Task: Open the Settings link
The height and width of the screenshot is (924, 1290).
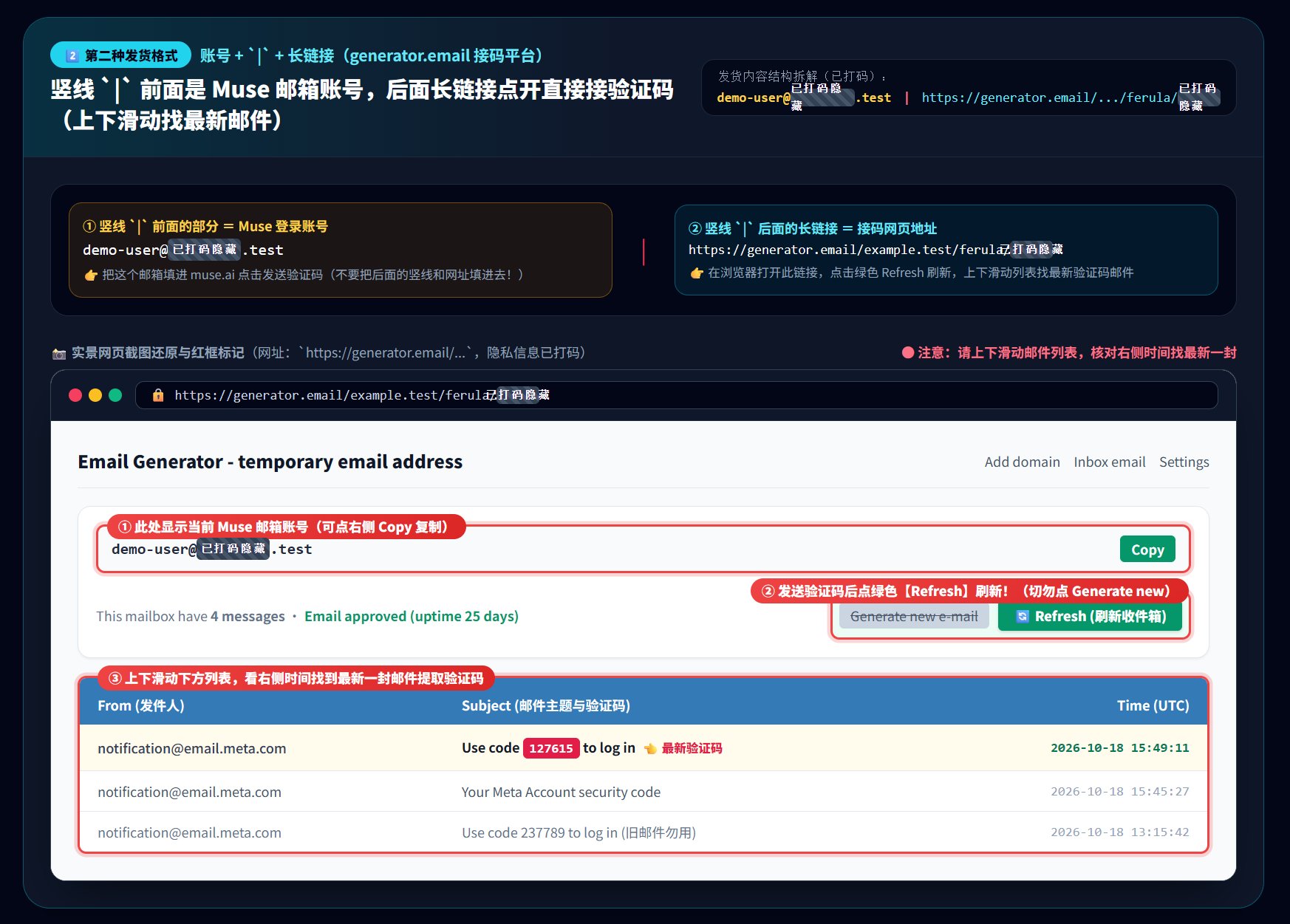Action: 1184,462
